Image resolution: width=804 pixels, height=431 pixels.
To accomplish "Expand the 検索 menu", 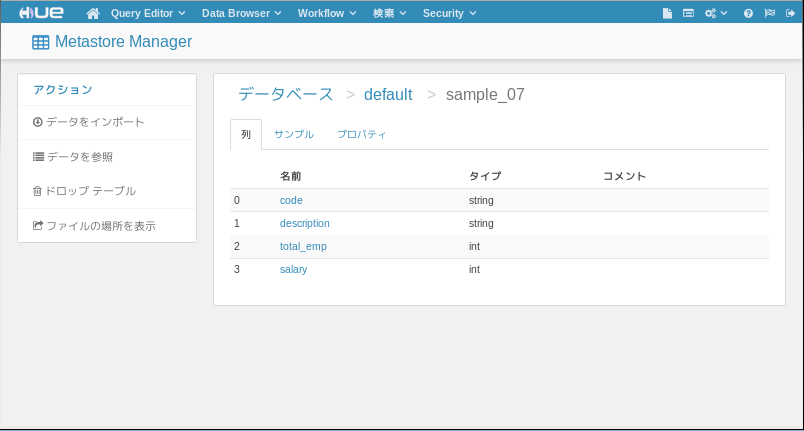I will (389, 13).
